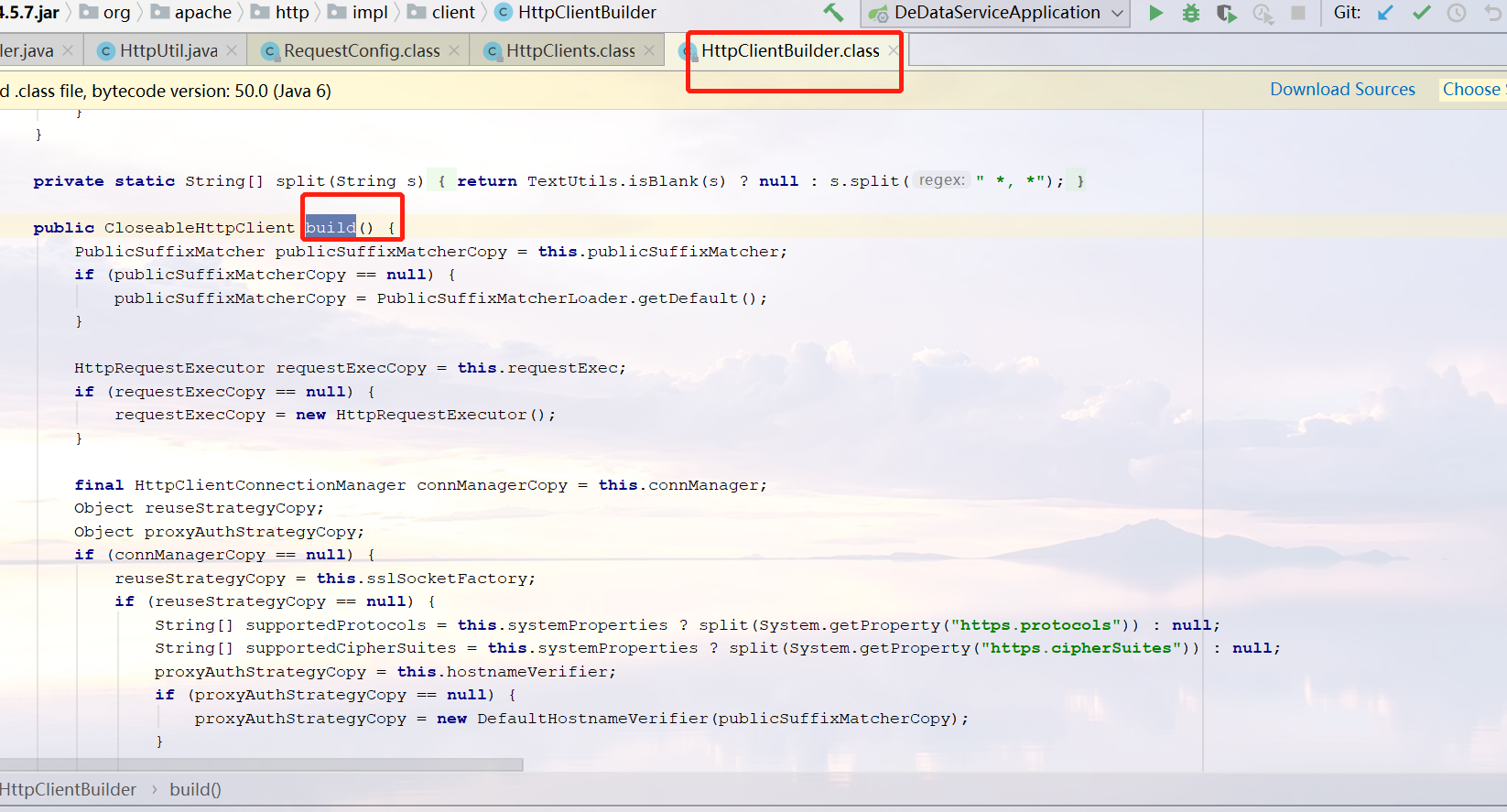Screen dimensions: 1507x812
Task: Click the Git rollback arrow icon
Action: (x=1493, y=13)
